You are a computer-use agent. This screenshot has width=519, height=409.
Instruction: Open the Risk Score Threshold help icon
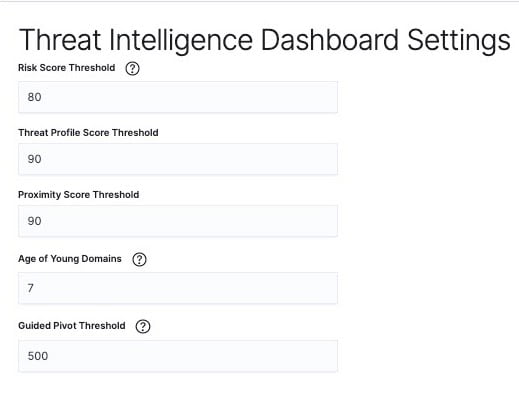point(132,68)
